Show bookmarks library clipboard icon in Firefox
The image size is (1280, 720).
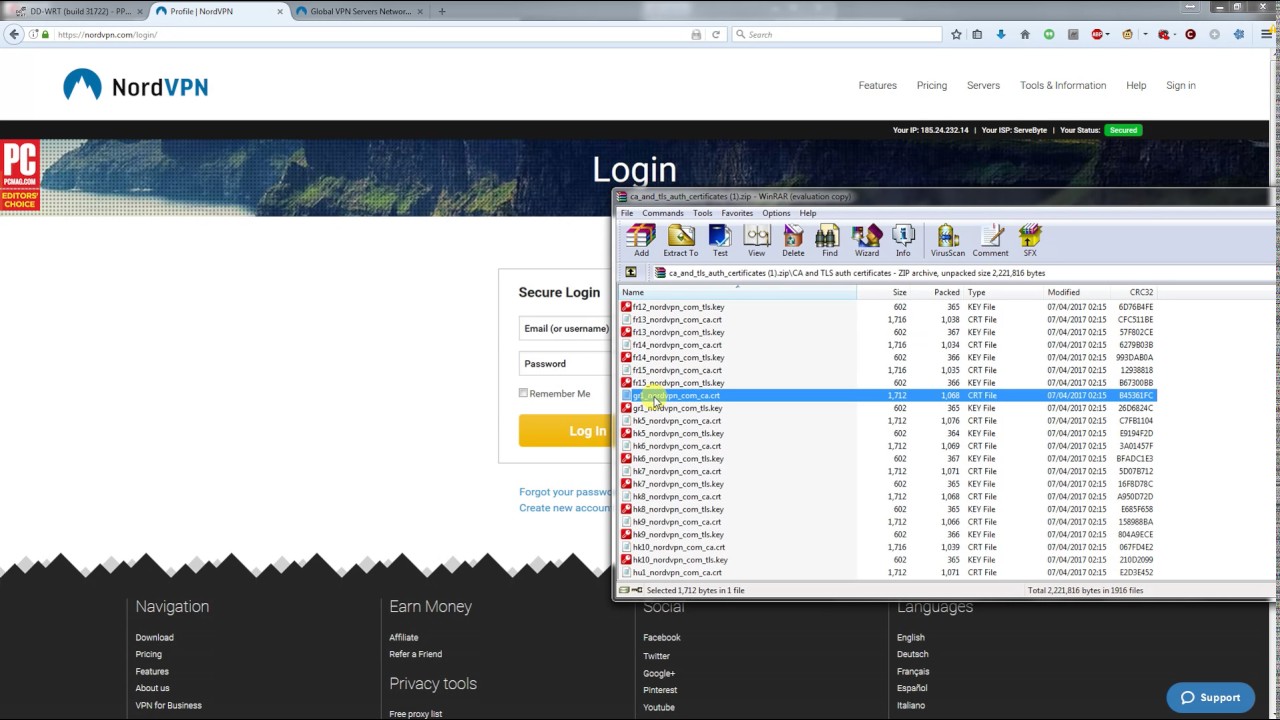[x=977, y=34]
